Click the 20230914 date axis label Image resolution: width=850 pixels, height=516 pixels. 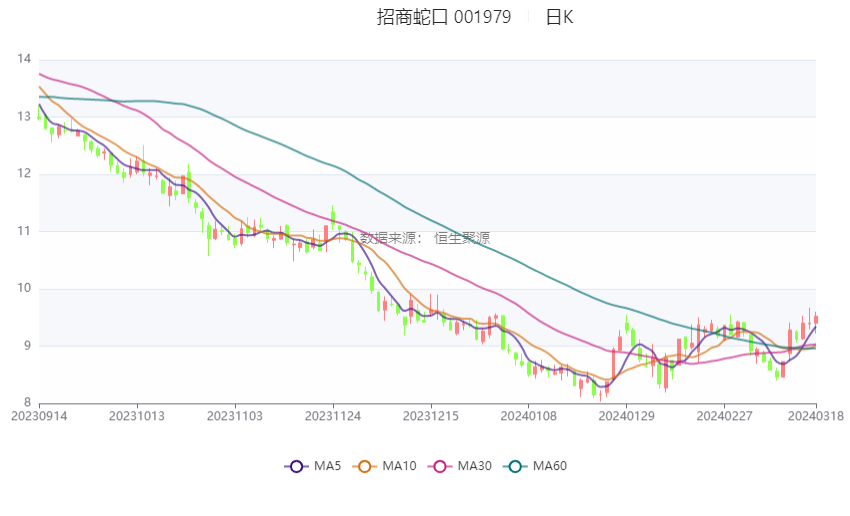pos(38,414)
